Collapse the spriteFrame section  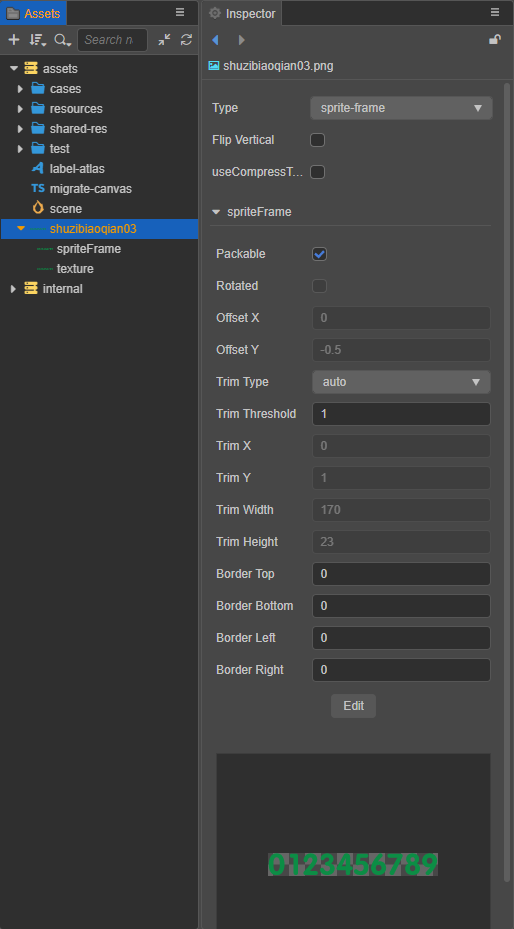216,212
